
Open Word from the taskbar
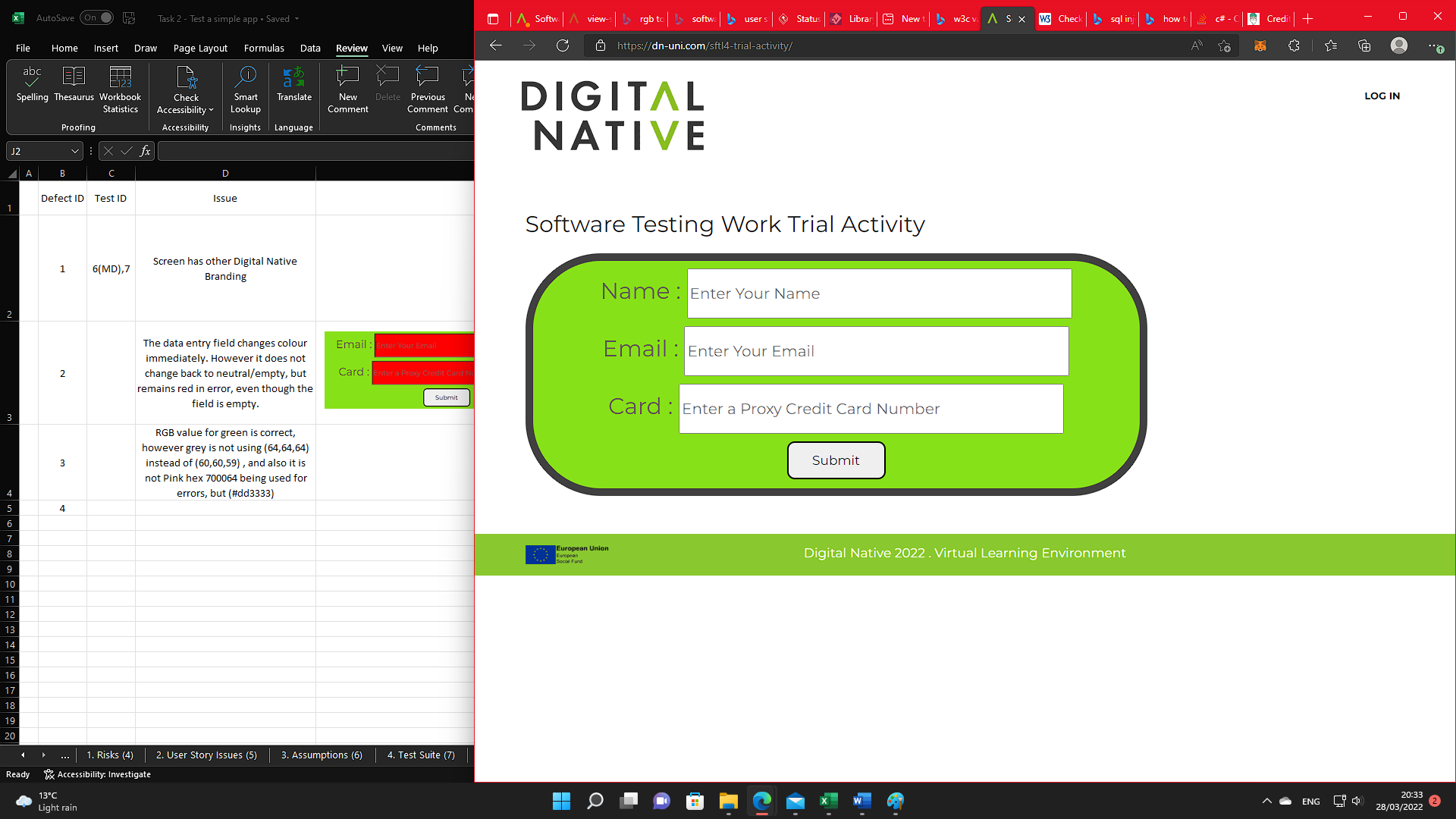[x=862, y=801]
